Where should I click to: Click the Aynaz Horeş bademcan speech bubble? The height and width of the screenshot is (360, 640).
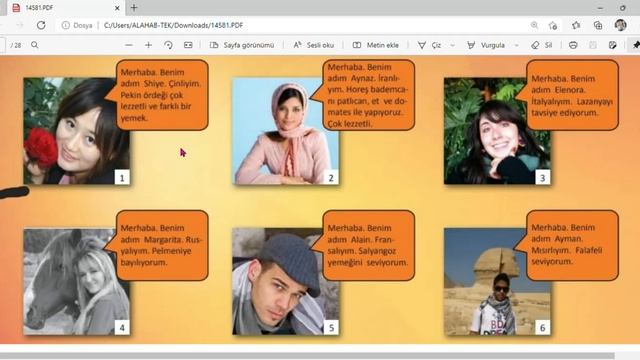pos(368,95)
